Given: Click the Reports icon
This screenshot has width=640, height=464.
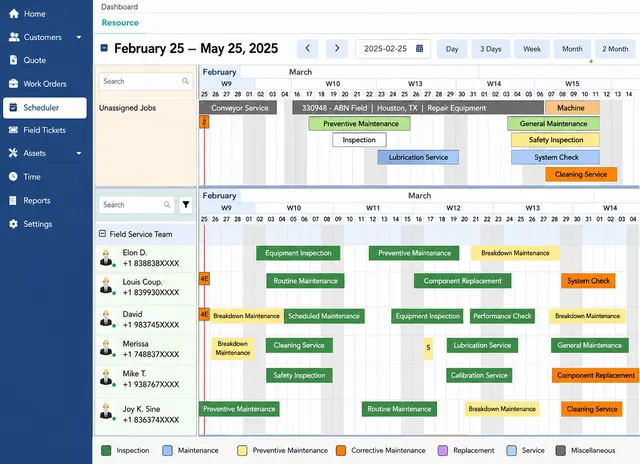Looking at the screenshot, I should click(13, 200).
